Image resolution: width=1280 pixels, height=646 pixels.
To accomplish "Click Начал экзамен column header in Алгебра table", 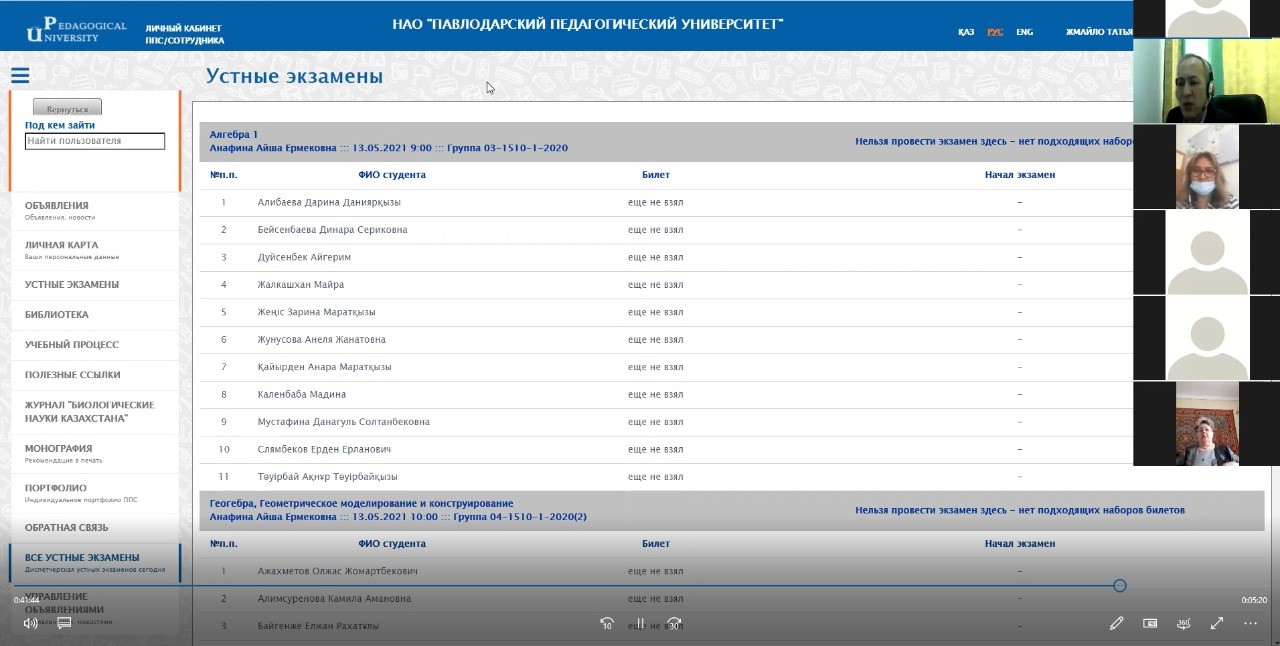I will 1020,175.
